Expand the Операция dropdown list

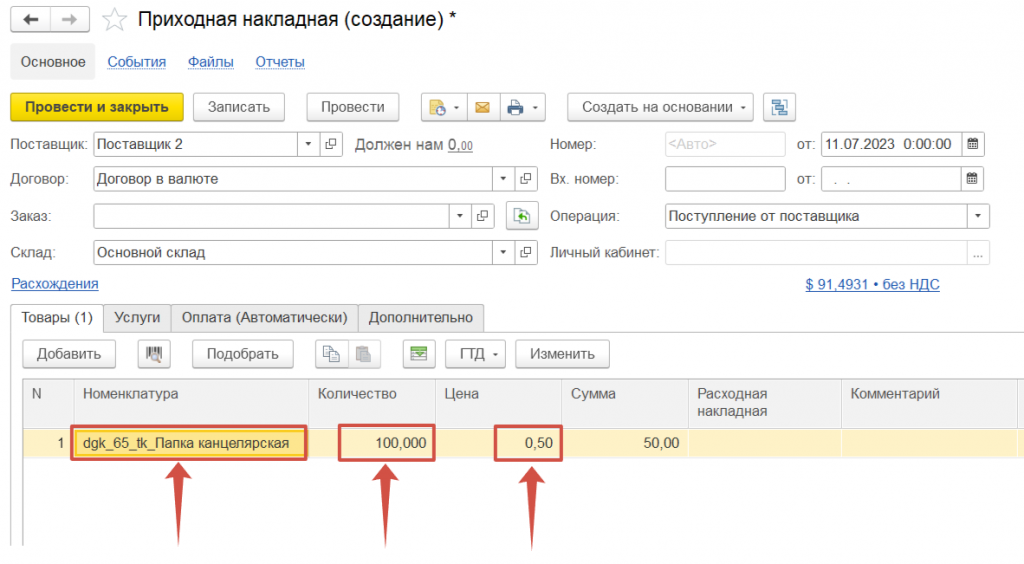click(x=977, y=216)
